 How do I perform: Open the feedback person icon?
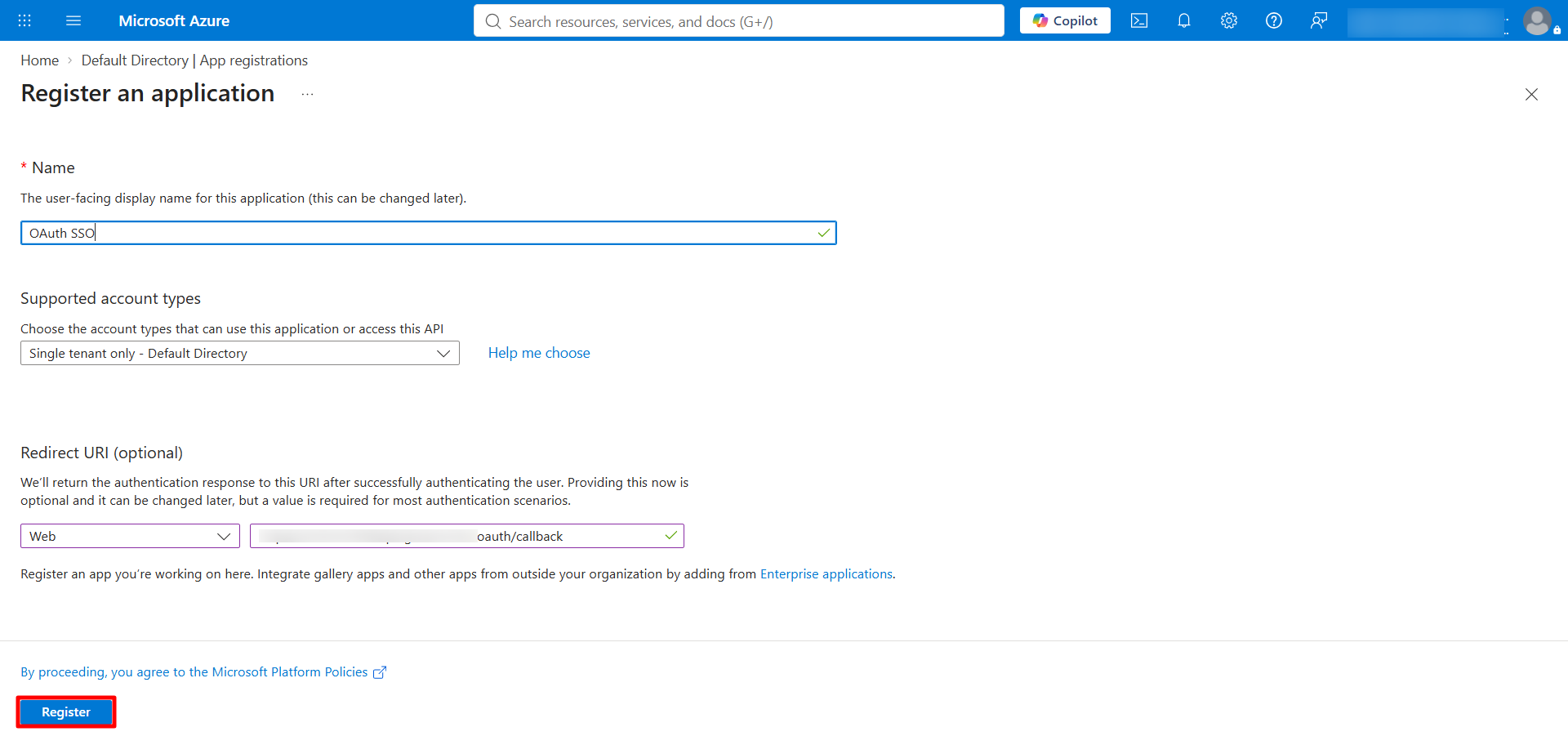pos(1319,20)
